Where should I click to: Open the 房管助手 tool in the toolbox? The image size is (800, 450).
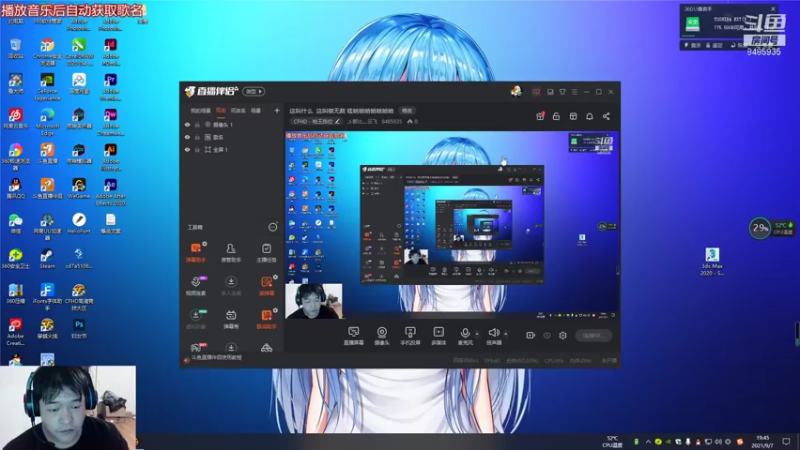(231, 252)
